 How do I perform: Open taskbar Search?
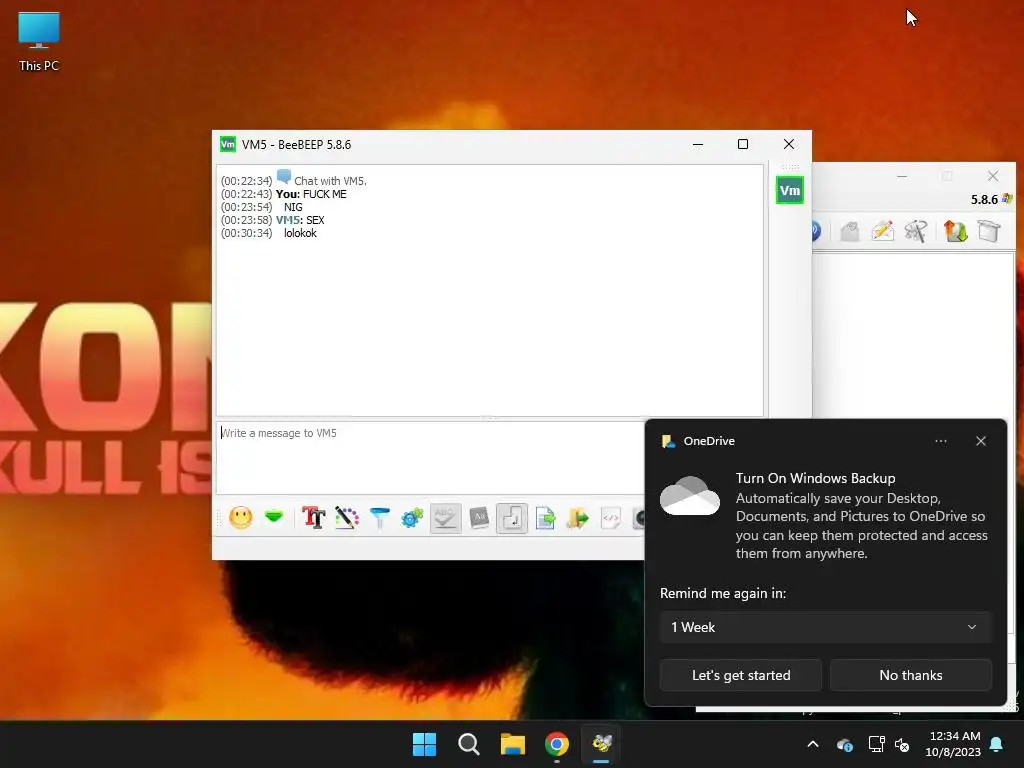pyautogui.click(x=469, y=744)
